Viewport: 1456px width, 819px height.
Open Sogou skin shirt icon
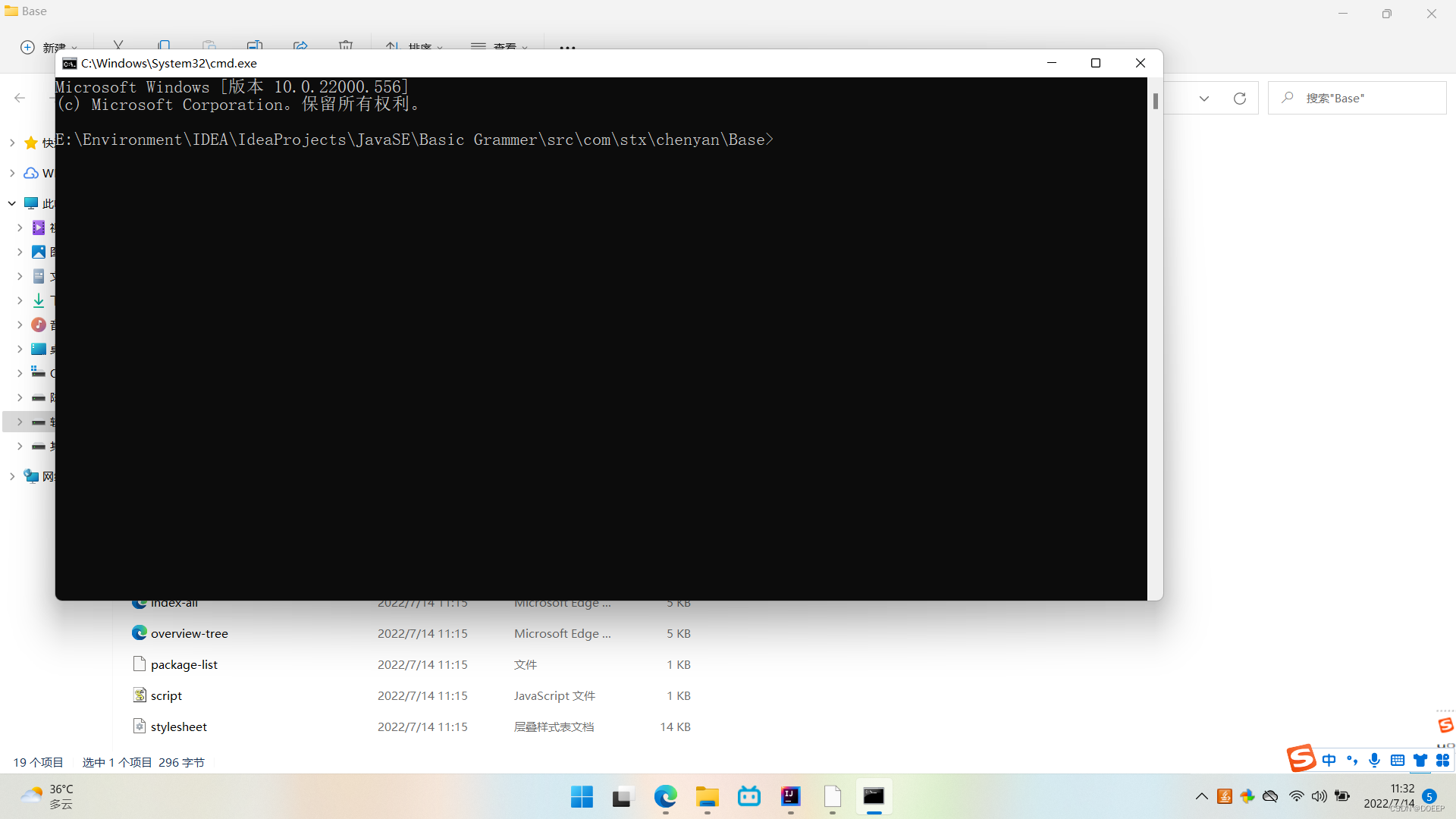(x=1420, y=760)
